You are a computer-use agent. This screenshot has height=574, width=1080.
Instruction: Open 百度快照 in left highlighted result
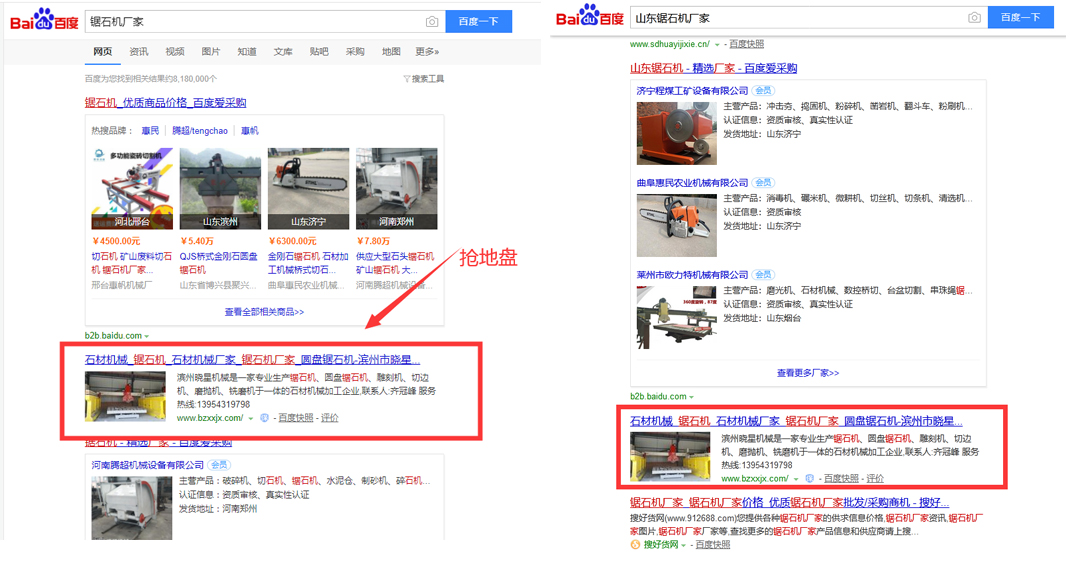pos(295,418)
